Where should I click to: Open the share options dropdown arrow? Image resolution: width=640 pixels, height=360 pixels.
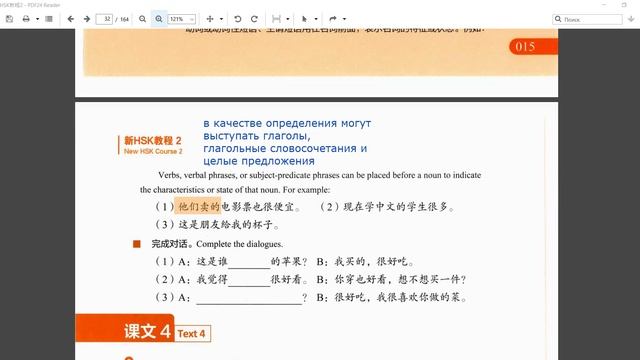pyautogui.click(x=344, y=19)
